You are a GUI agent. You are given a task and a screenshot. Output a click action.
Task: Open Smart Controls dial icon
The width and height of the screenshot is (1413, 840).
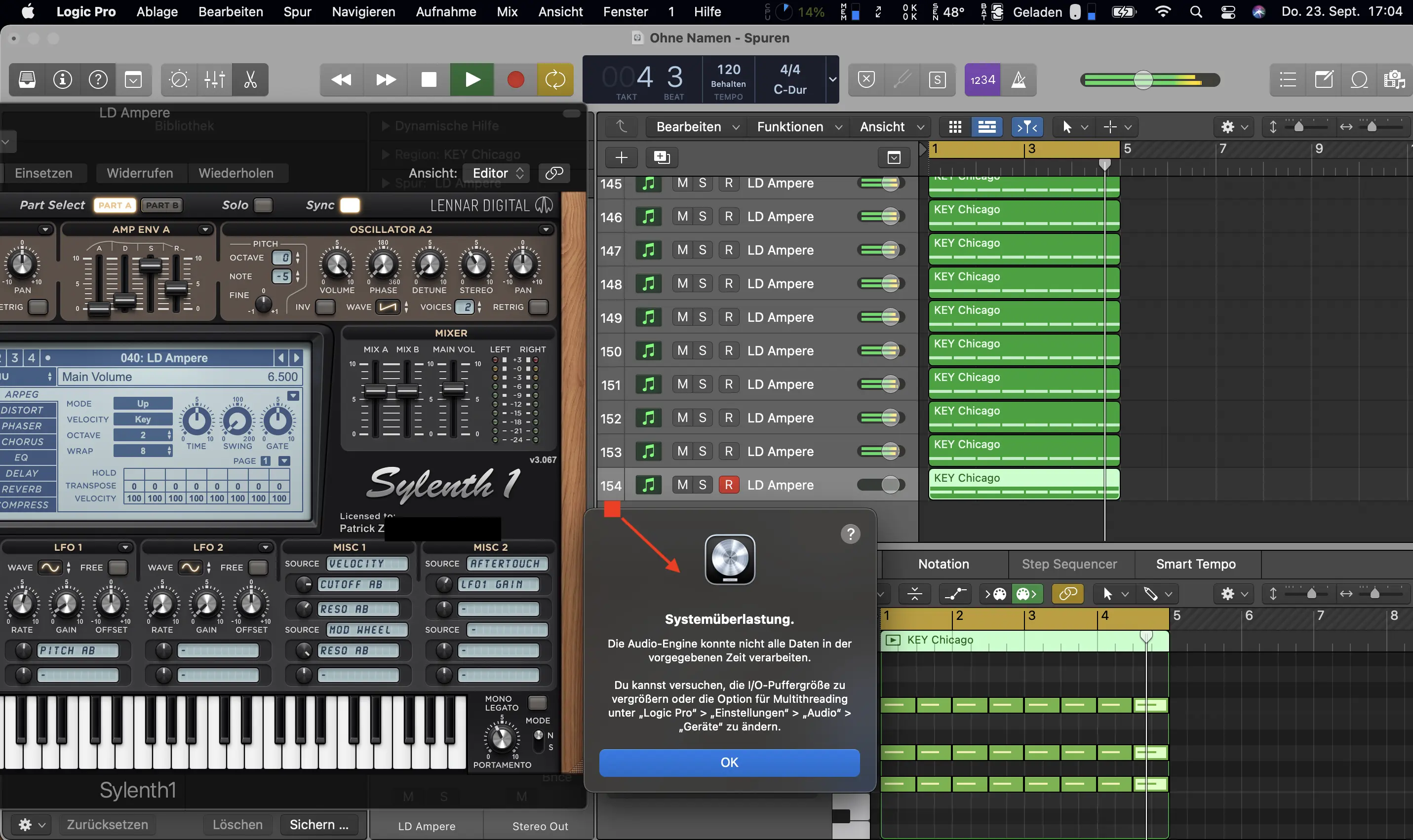[x=179, y=80]
